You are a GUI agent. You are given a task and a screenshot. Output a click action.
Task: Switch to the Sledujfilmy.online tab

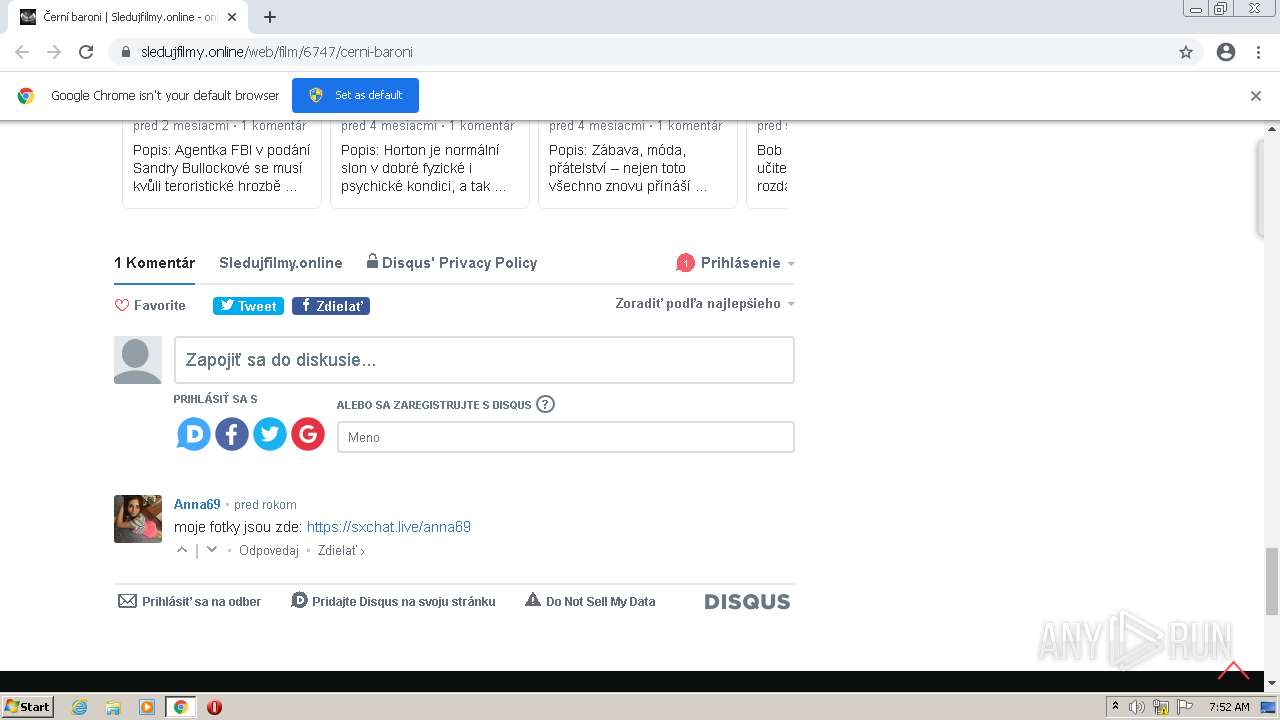click(281, 263)
